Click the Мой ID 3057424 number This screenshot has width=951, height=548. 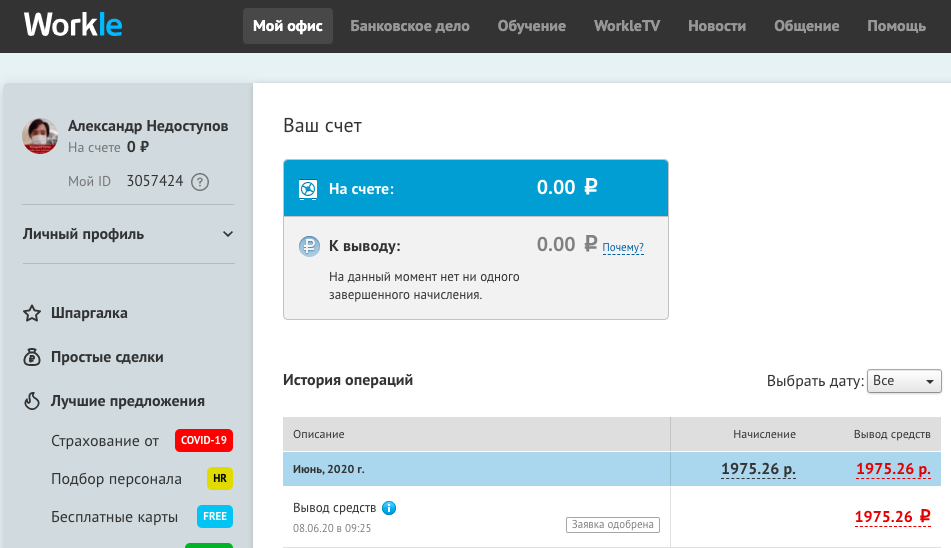click(x=155, y=181)
